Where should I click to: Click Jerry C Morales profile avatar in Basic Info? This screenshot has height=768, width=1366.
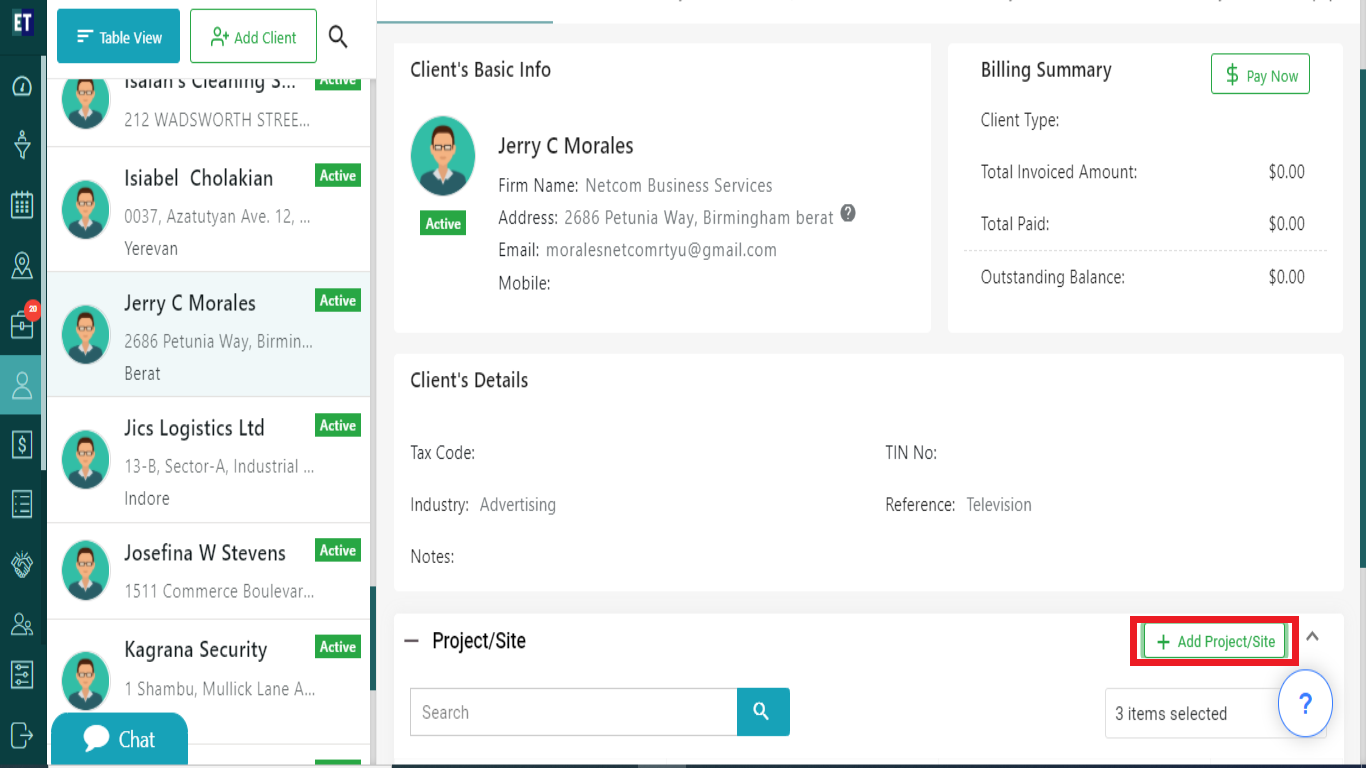coord(443,156)
